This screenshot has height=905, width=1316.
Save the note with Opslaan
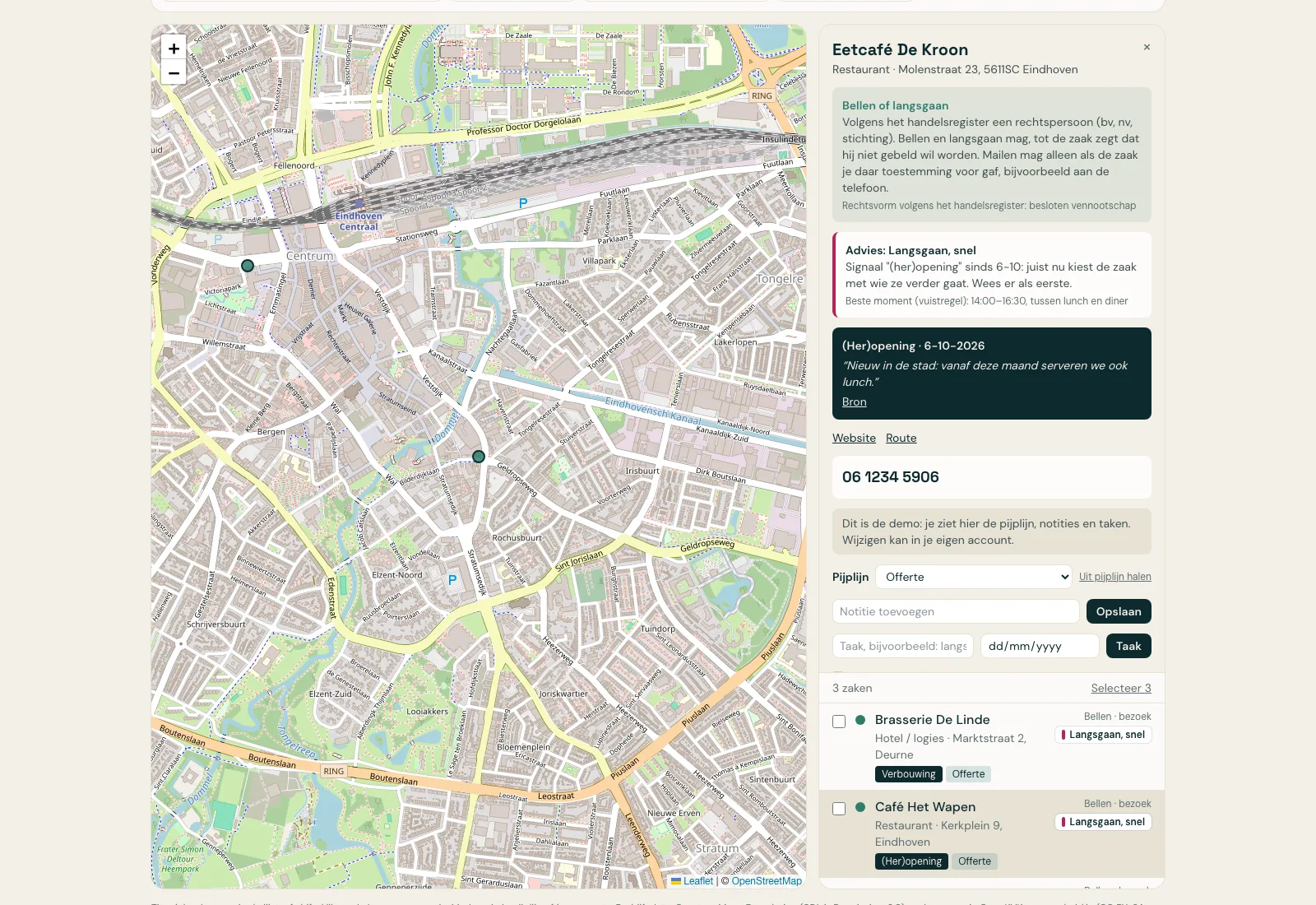click(x=1119, y=611)
